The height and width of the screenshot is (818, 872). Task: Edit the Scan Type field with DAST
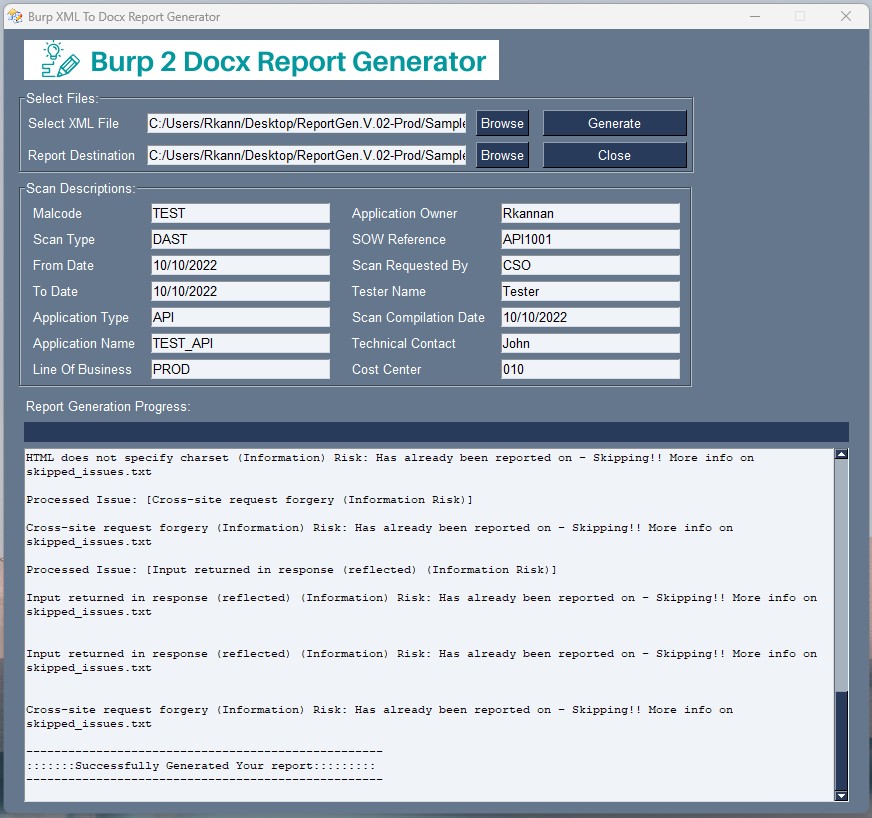click(240, 239)
